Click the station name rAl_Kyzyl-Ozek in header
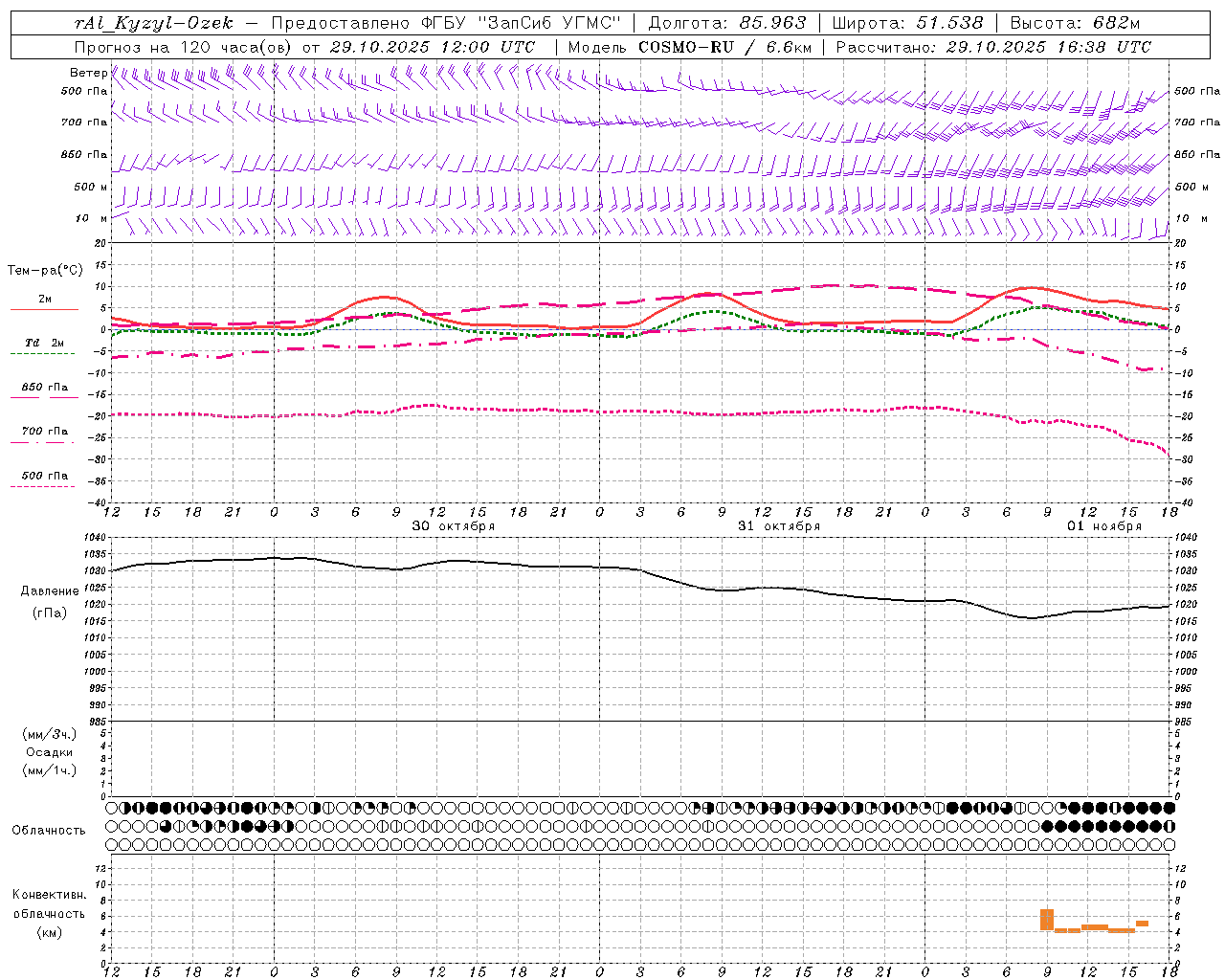Image resolution: width=1225 pixels, height=980 pixels. [154, 23]
